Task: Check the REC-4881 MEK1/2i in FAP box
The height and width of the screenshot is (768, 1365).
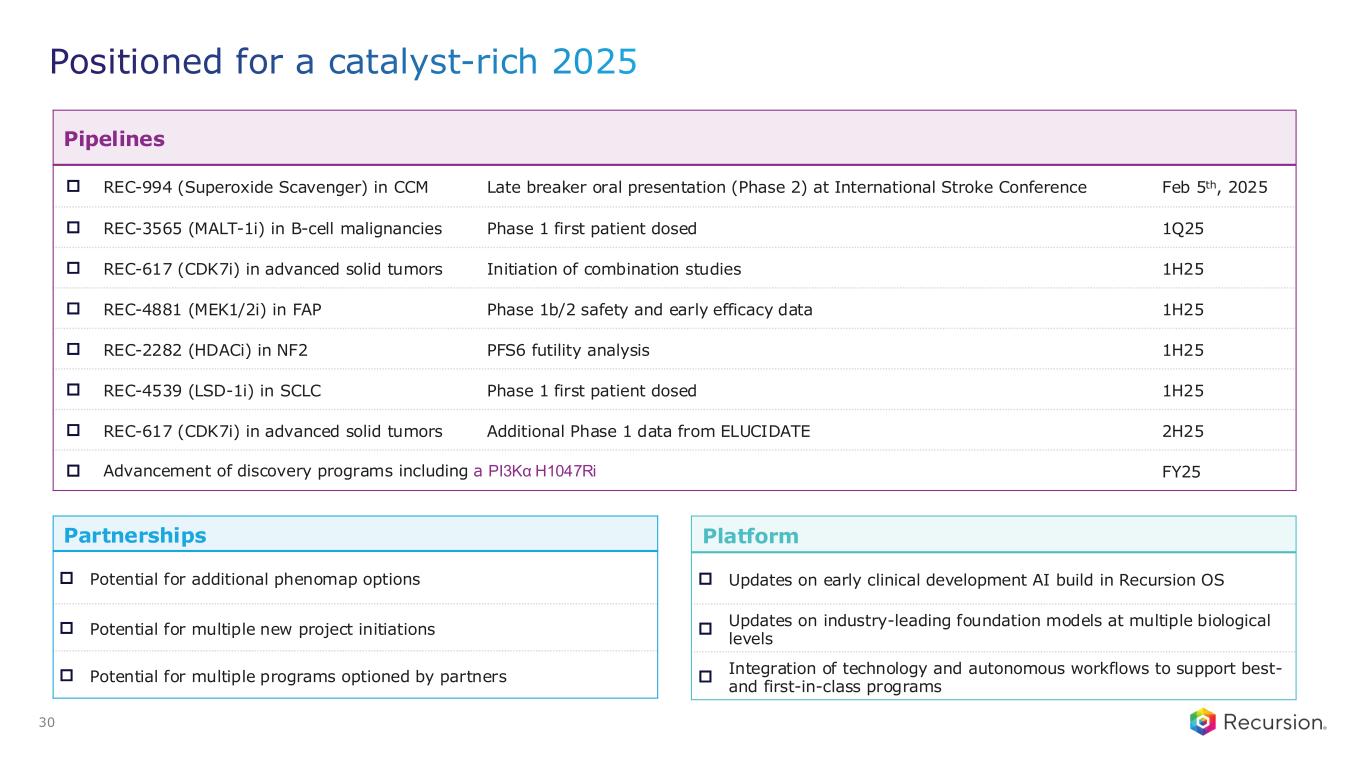Action: pos(73,309)
